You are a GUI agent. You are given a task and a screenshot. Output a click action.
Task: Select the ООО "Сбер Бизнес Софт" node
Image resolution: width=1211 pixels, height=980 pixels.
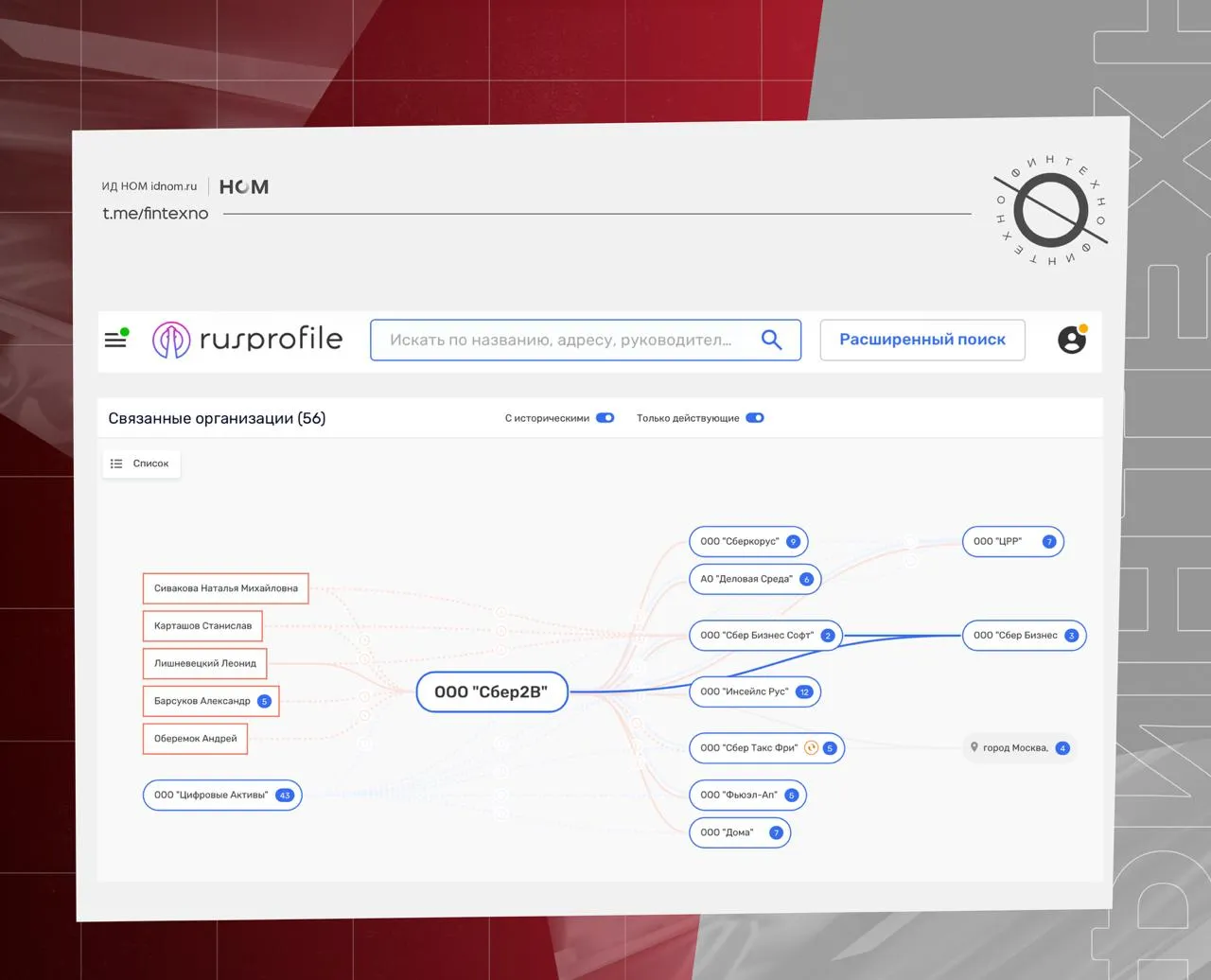(x=765, y=636)
